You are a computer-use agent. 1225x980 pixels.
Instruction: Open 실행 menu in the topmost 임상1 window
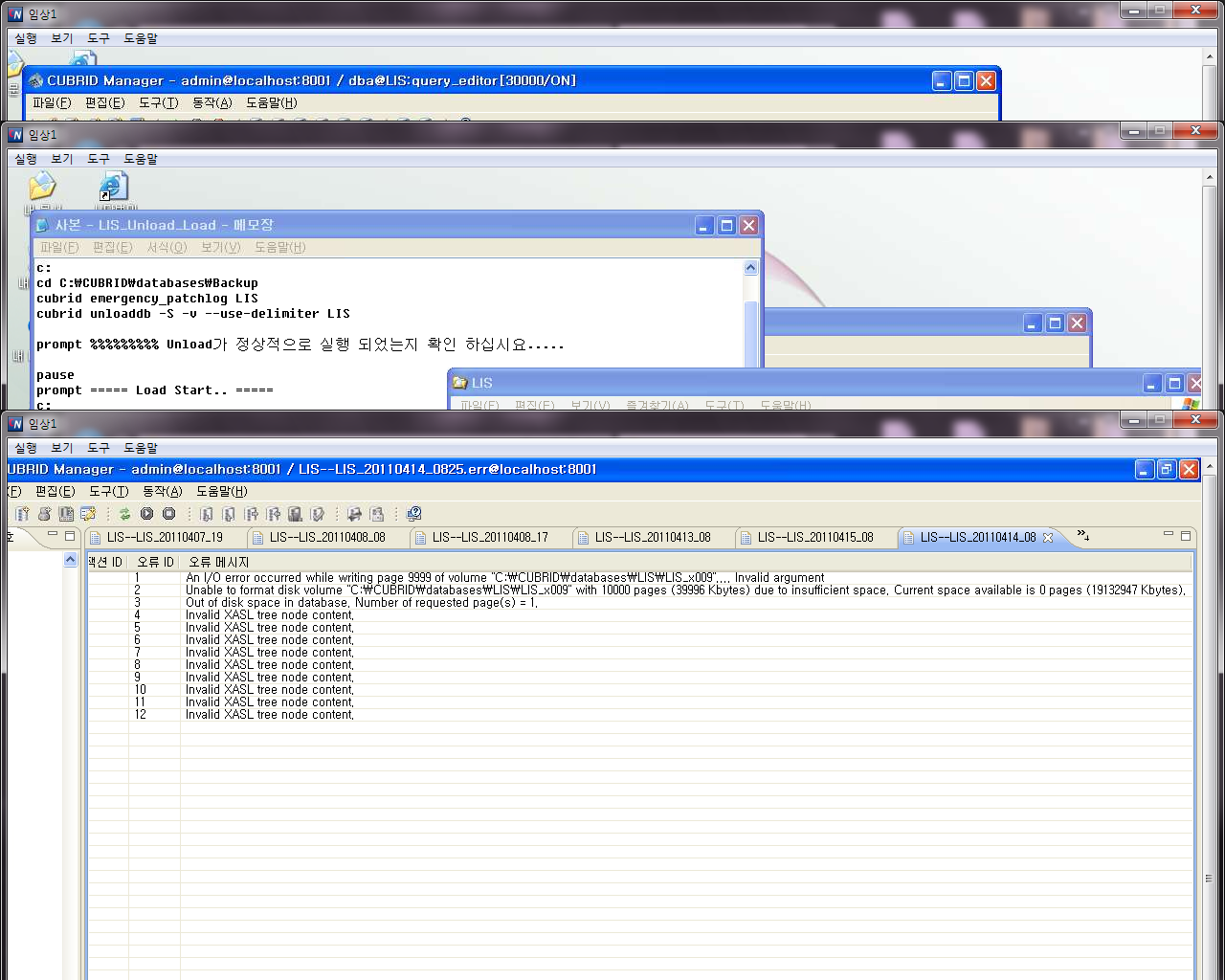(x=26, y=38)
